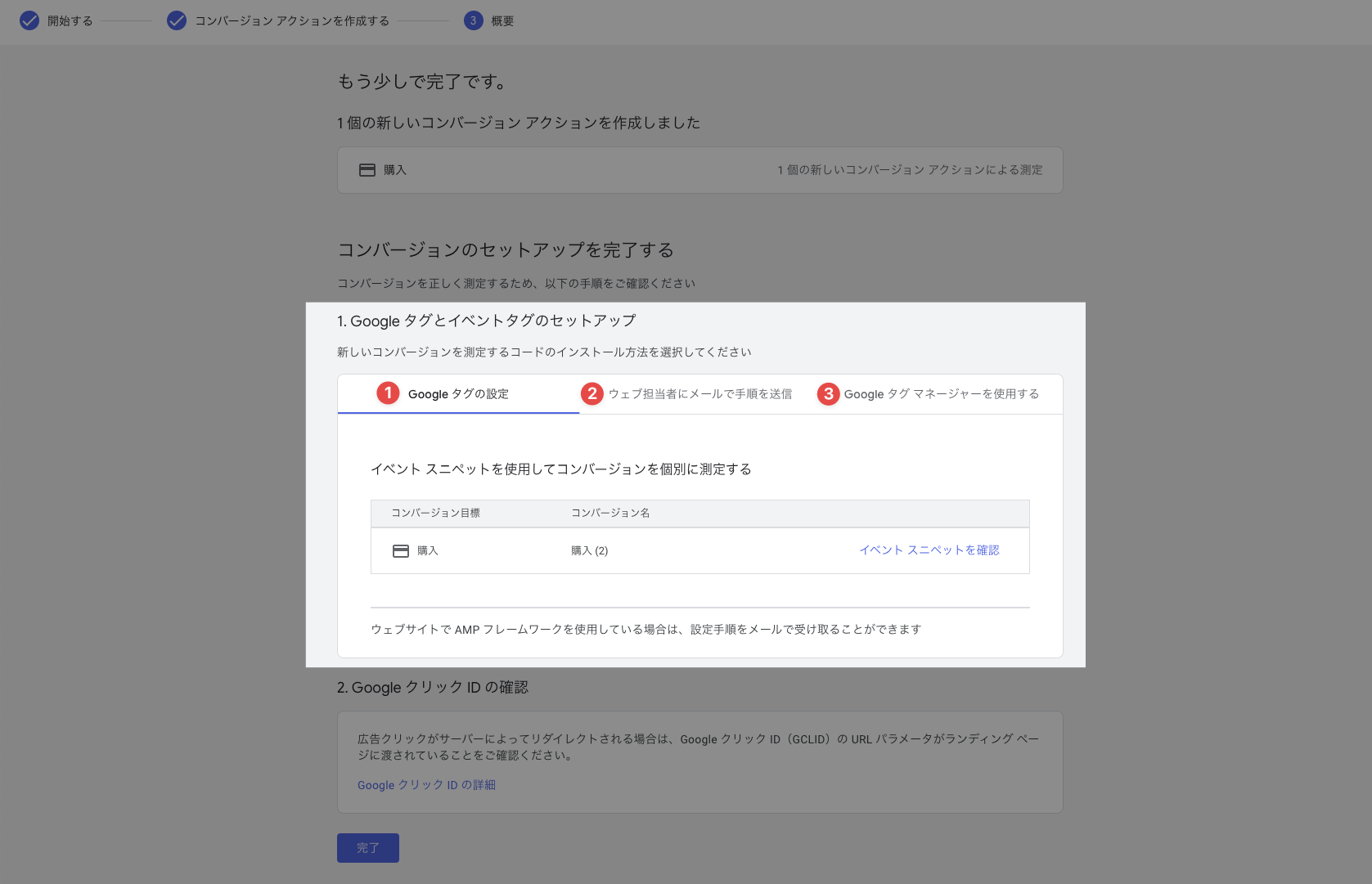Click the red number 1 badge
The image size is (1372, 884).
[388, 393]
